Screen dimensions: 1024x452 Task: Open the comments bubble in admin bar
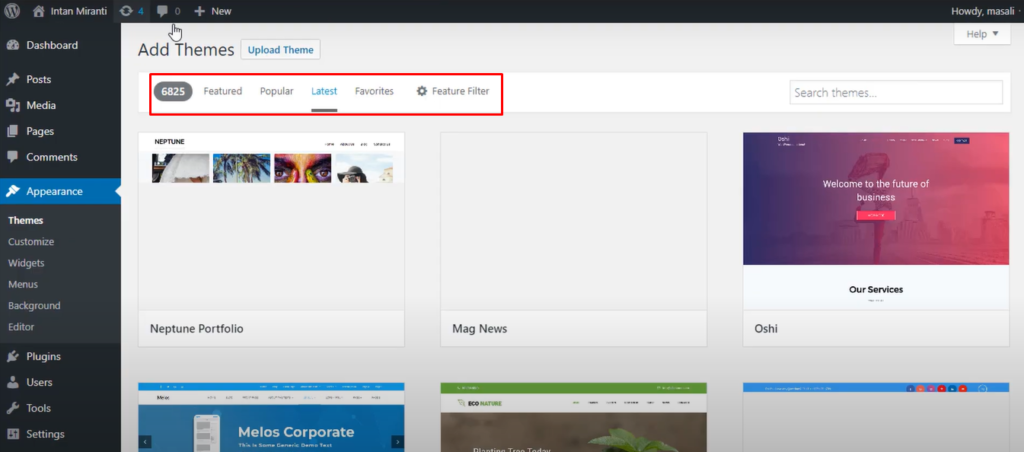pos(163,11)
